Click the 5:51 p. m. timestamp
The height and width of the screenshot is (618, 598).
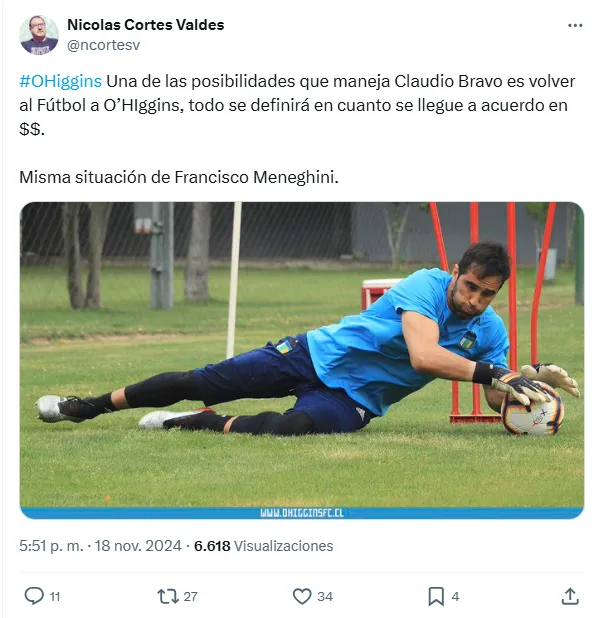[51, 546]
